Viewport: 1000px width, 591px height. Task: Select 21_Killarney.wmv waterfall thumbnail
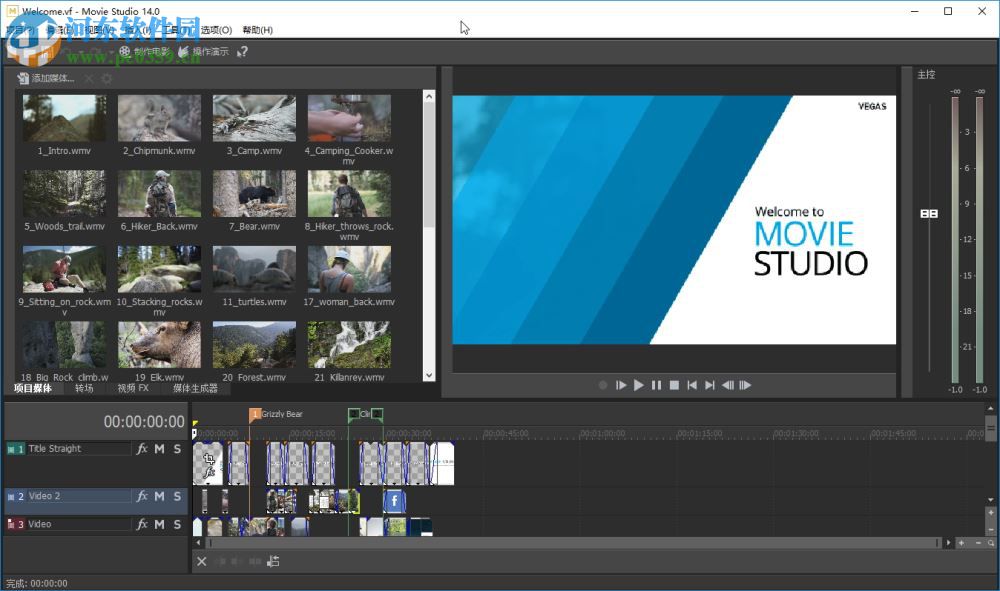point(349,344)
